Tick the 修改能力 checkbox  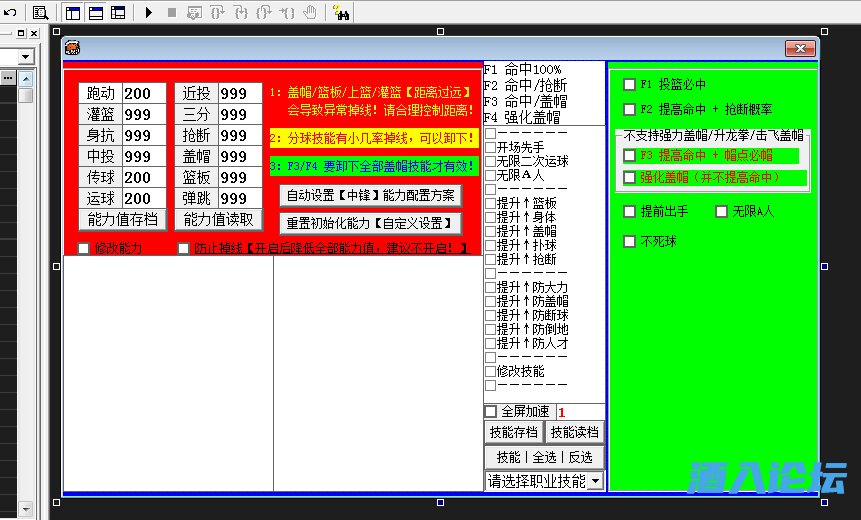click(84, 248)
